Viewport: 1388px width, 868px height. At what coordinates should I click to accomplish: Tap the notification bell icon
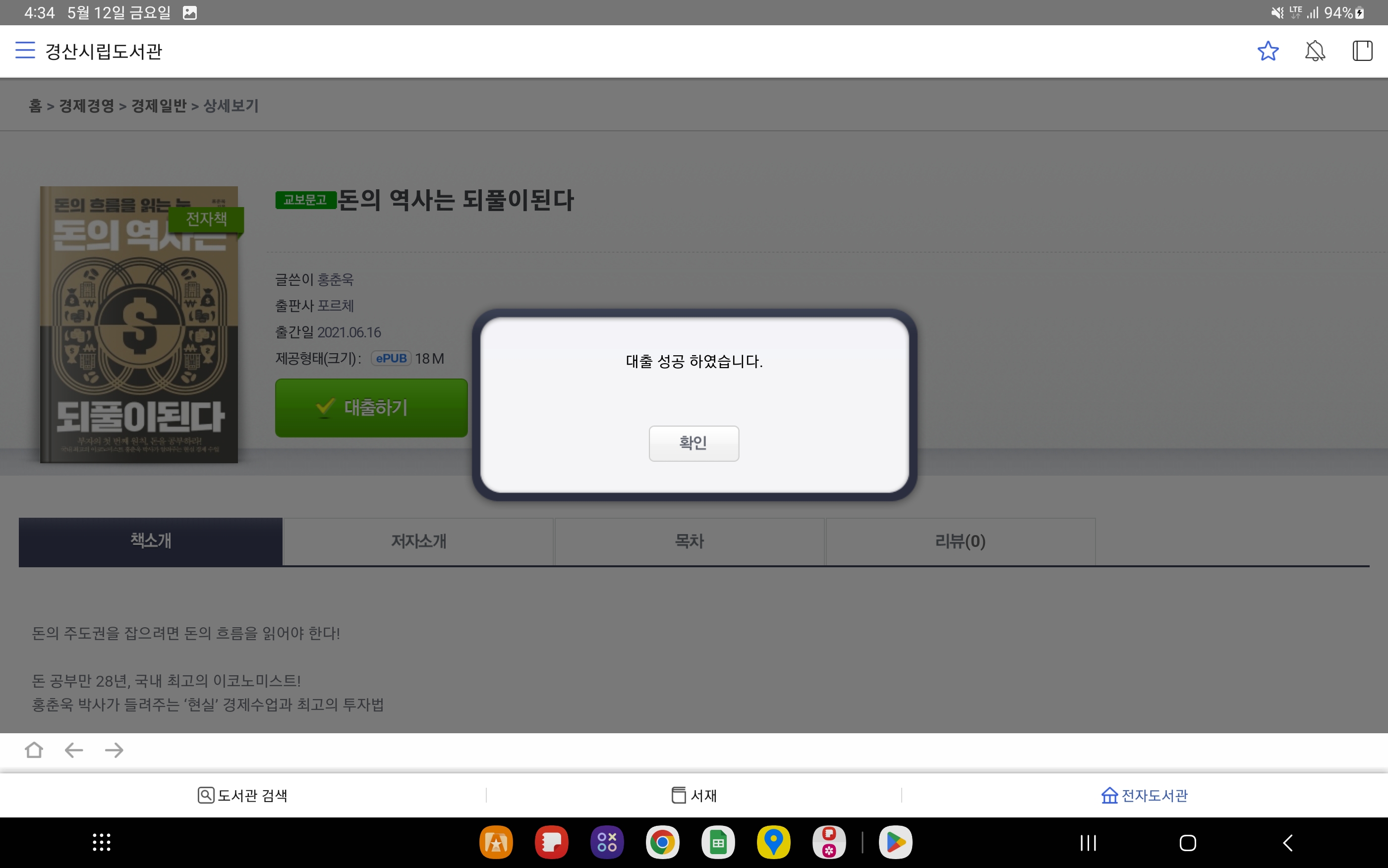(1315, 51)
